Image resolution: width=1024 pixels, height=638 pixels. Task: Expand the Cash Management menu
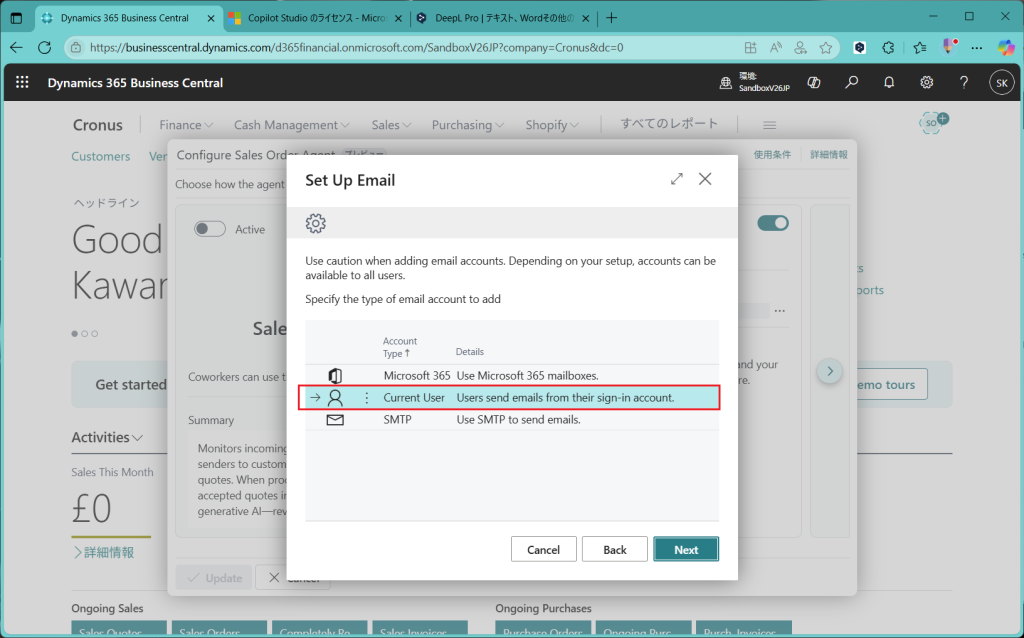[291, 125]
